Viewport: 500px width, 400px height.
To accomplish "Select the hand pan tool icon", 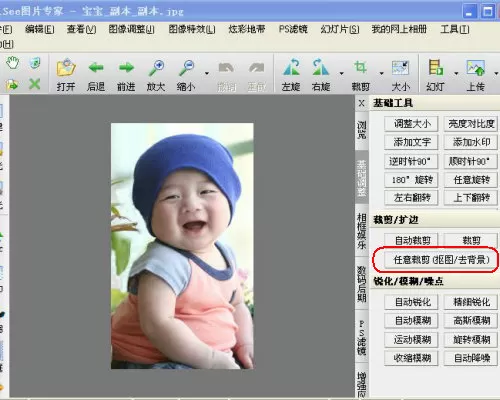I will click(x=13, y=63).
